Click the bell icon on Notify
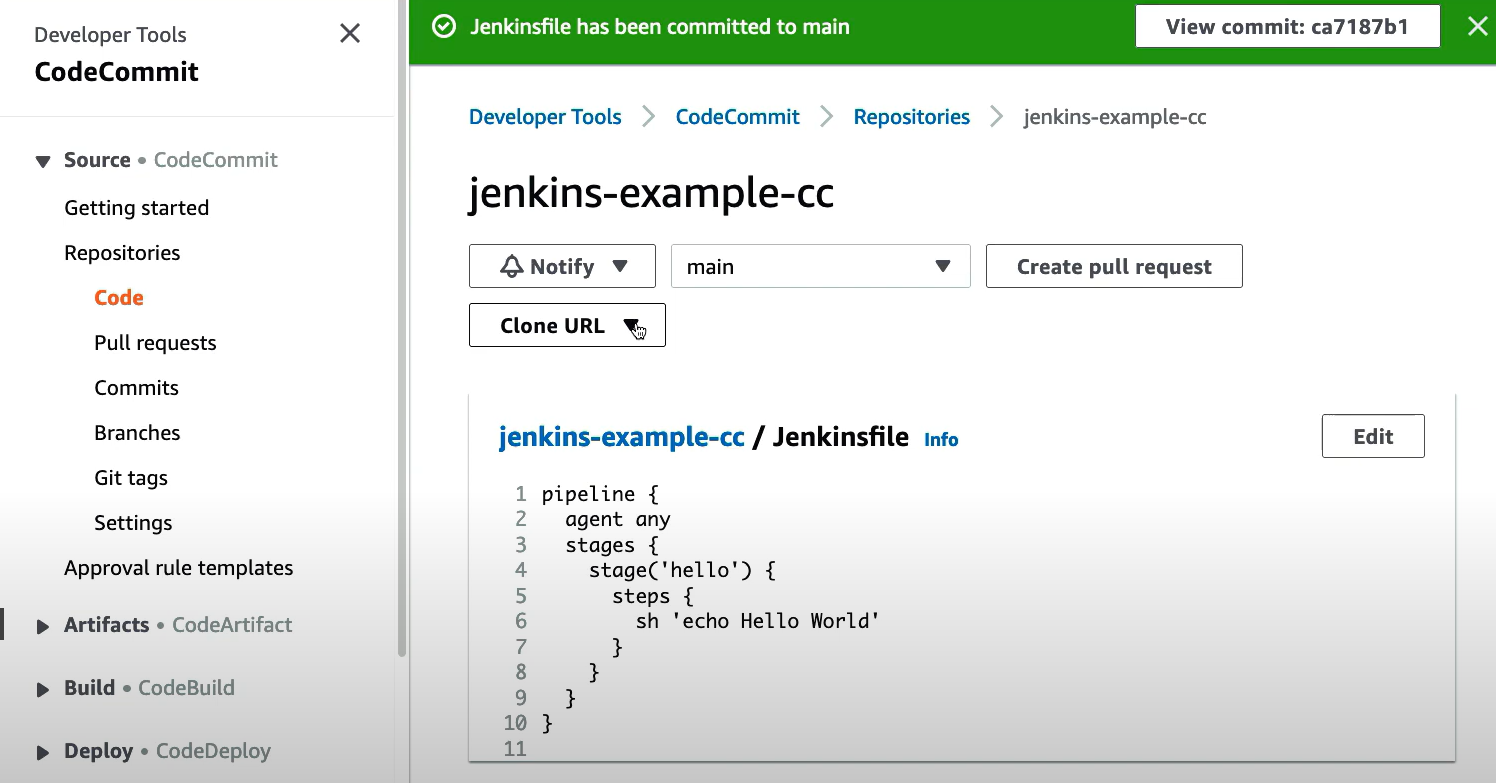This screenshot has width=1496, height=783. coord(512,266)
